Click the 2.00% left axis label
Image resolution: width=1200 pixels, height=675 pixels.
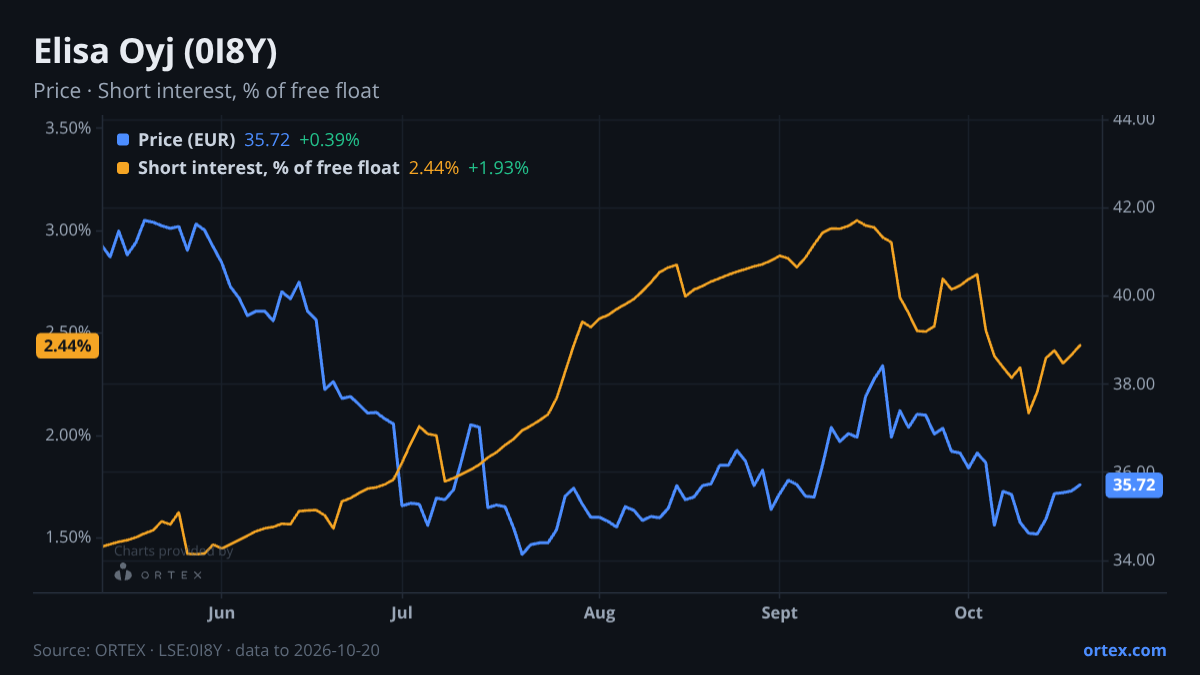(x=67, y=435)
